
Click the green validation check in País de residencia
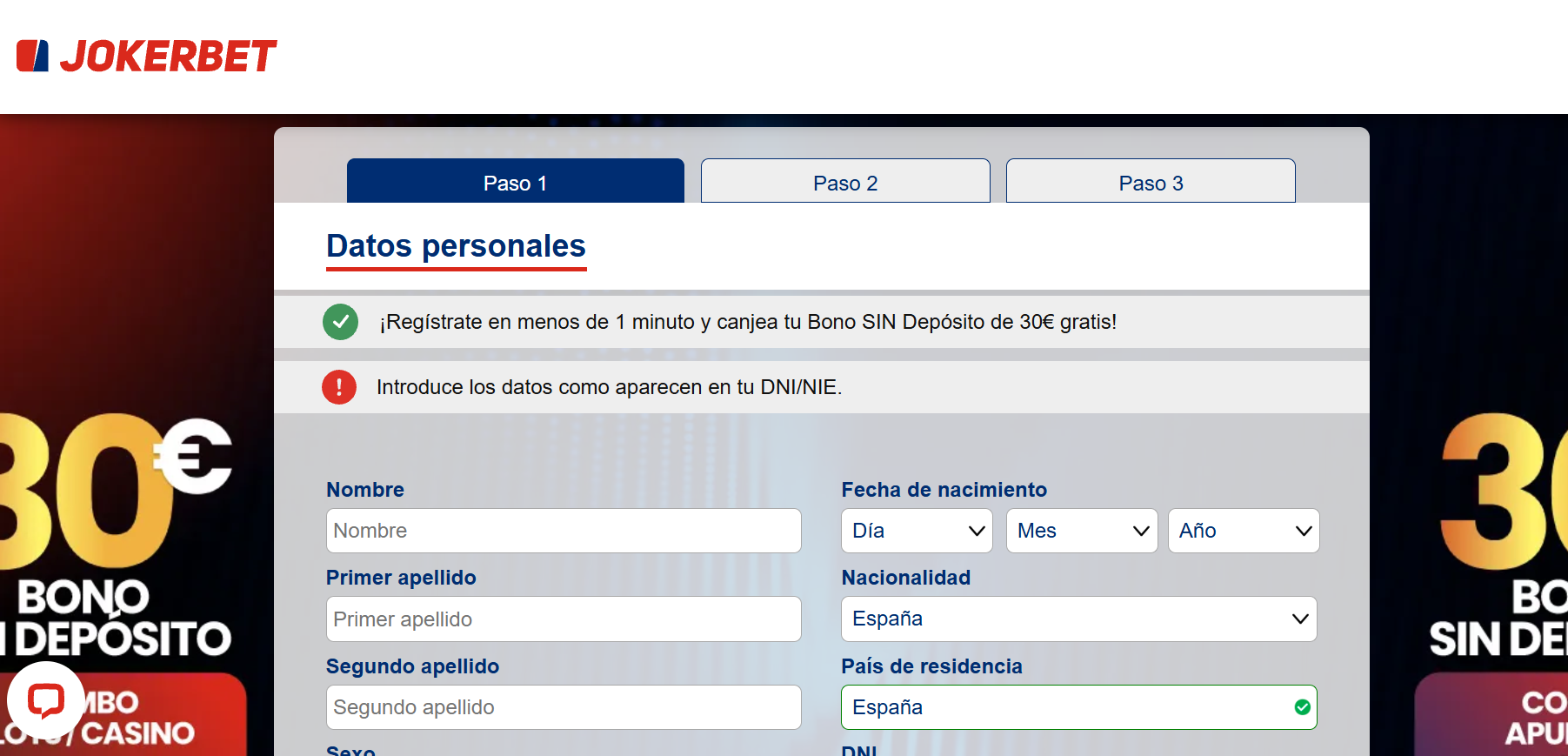point(1302,707)
